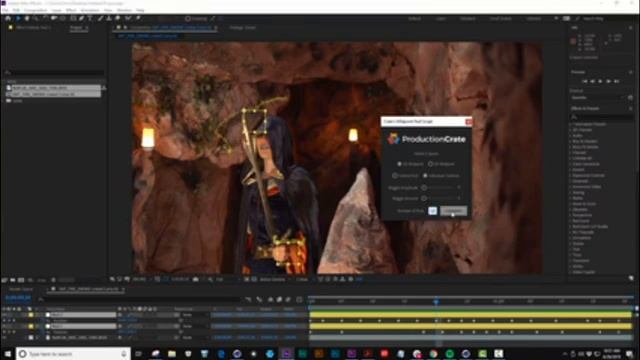The height and width of the screenshot is (360, 640).
Task: Choose the Individual Options radio button
Action: (425, 176)
